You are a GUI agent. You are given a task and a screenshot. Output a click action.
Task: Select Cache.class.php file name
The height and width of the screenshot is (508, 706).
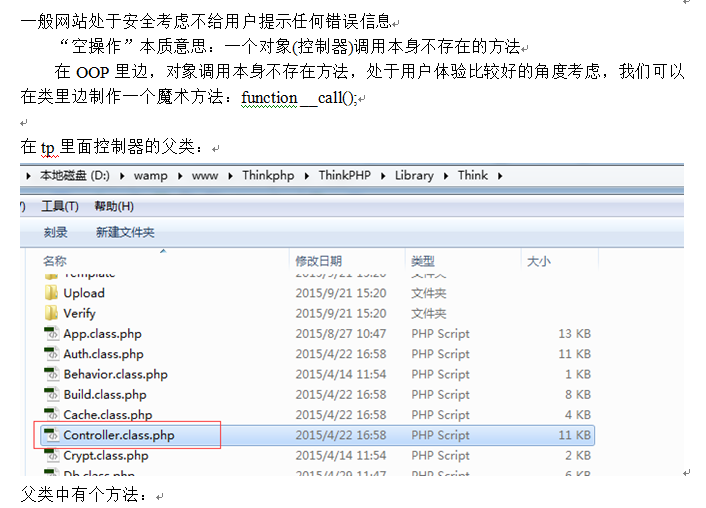point(108,415)
